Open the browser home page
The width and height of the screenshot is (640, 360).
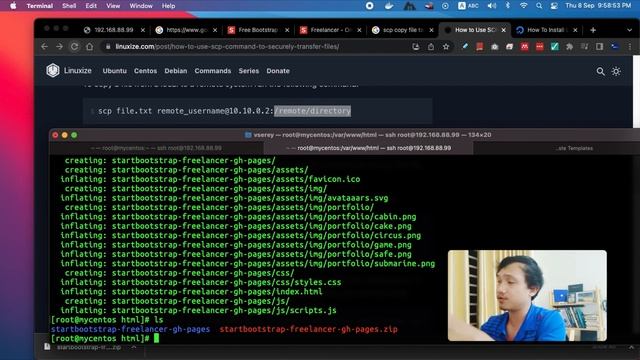(x=89, y=47)
